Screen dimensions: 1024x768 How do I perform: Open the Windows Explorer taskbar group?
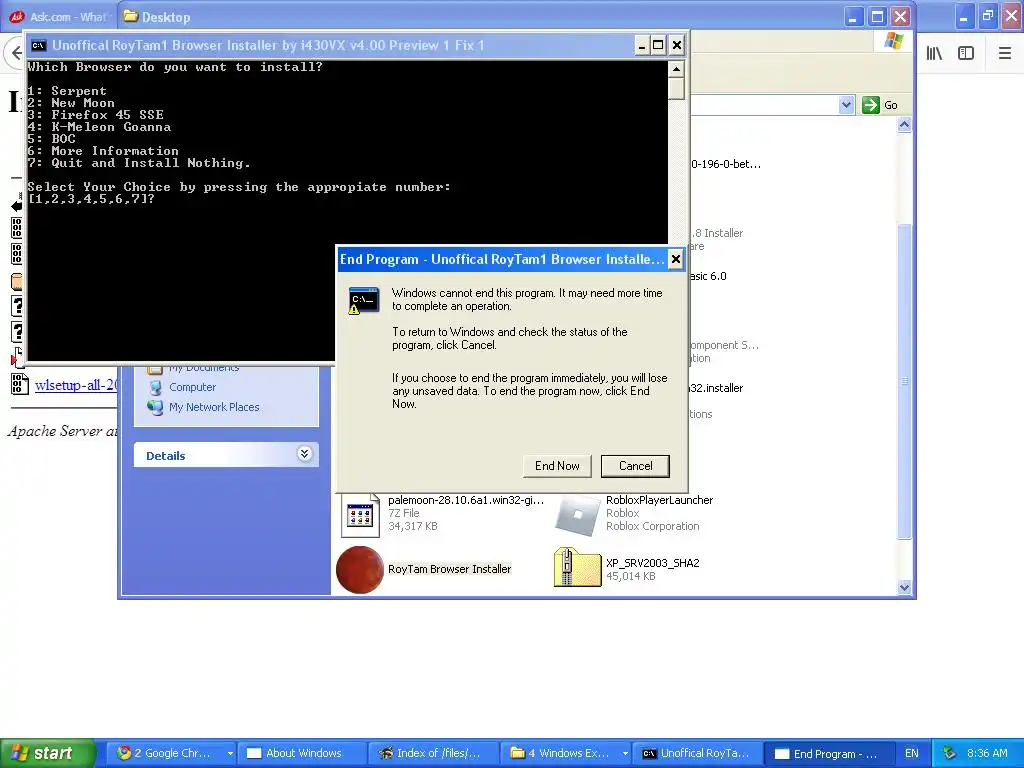tap(566, 753)
